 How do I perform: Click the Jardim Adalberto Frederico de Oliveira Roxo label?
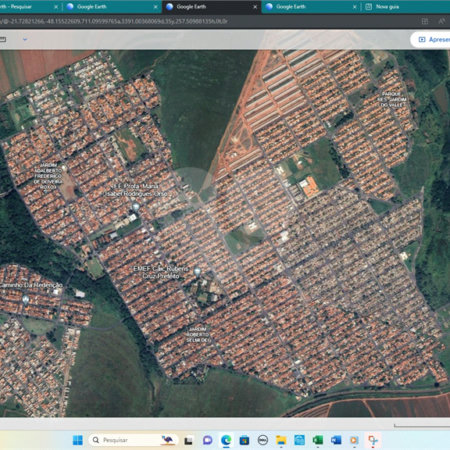click(x=48, y=176)
